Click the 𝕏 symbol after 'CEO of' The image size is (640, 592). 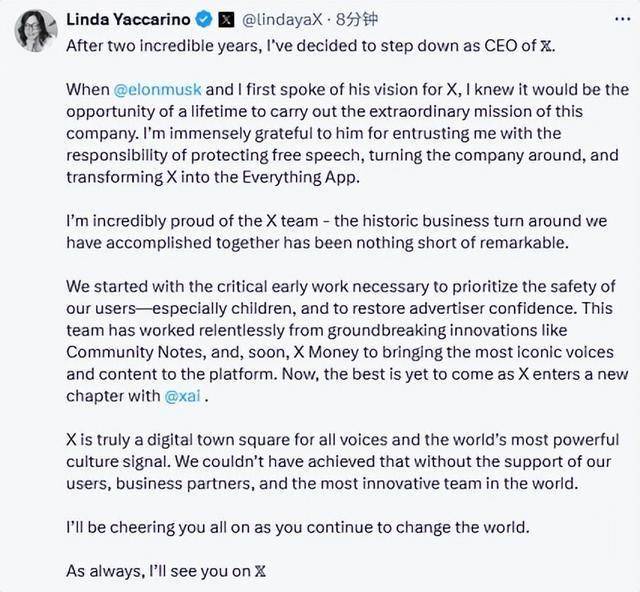[x=546, y=46]
